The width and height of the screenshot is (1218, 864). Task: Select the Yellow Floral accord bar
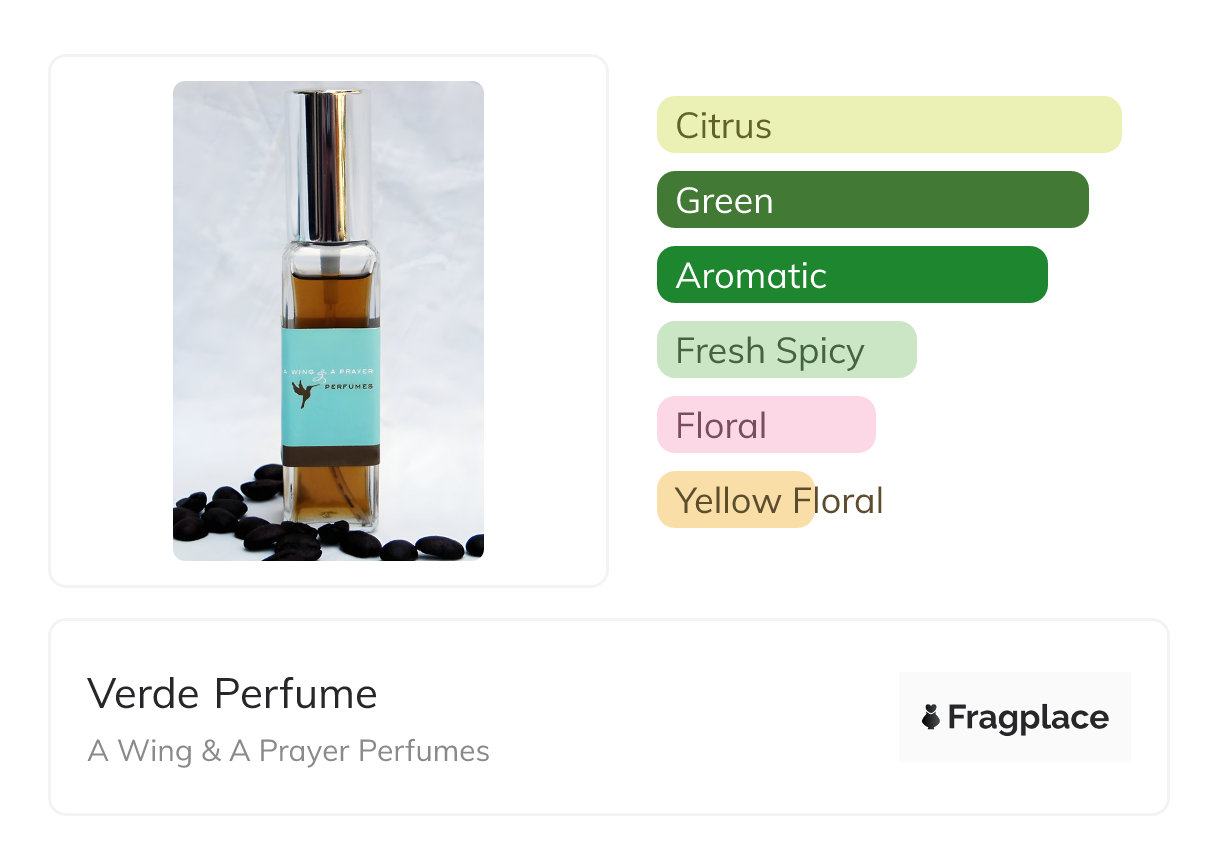point(734,500)
